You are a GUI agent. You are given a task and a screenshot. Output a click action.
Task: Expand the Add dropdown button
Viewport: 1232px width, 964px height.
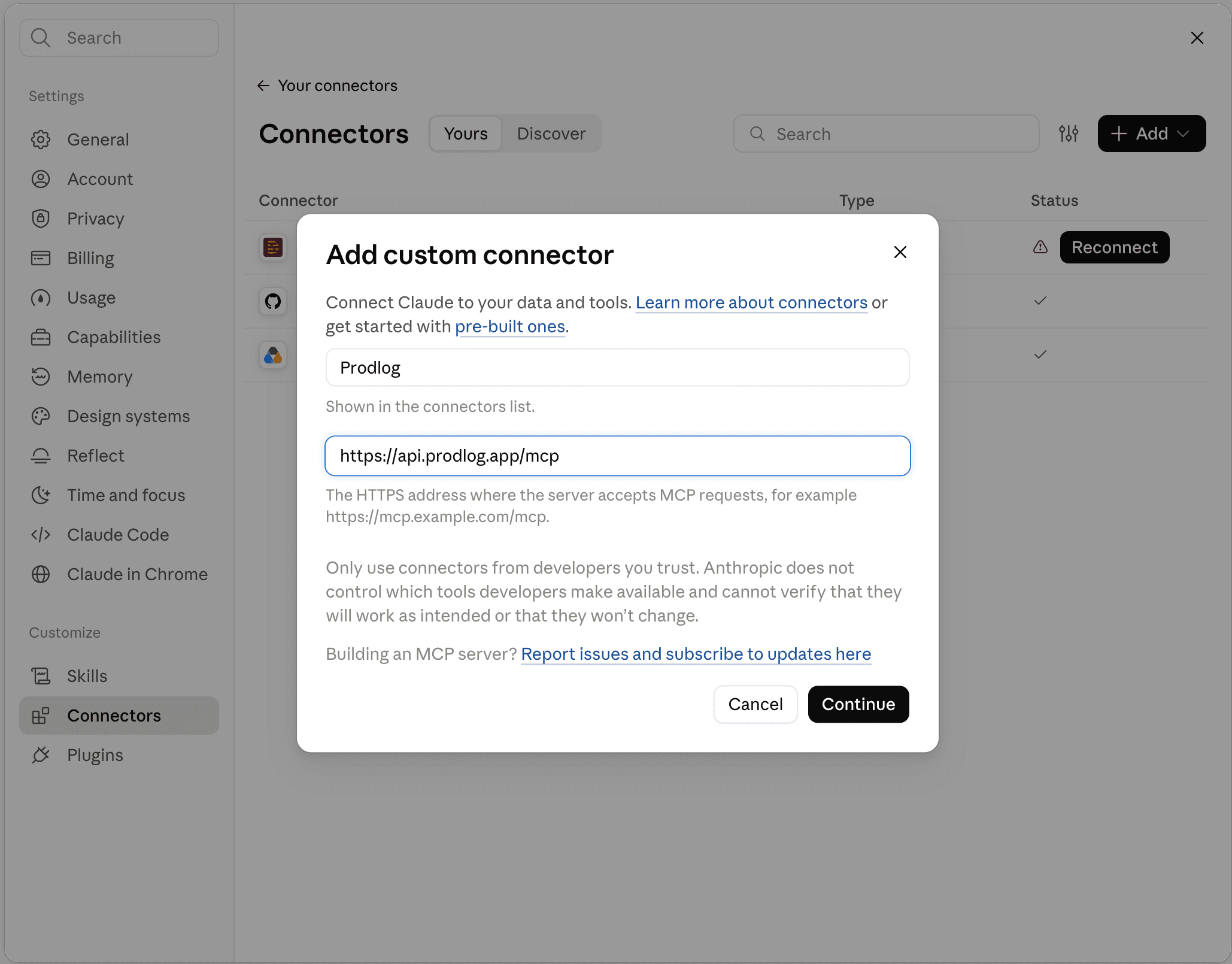(x=1152, y=134)
